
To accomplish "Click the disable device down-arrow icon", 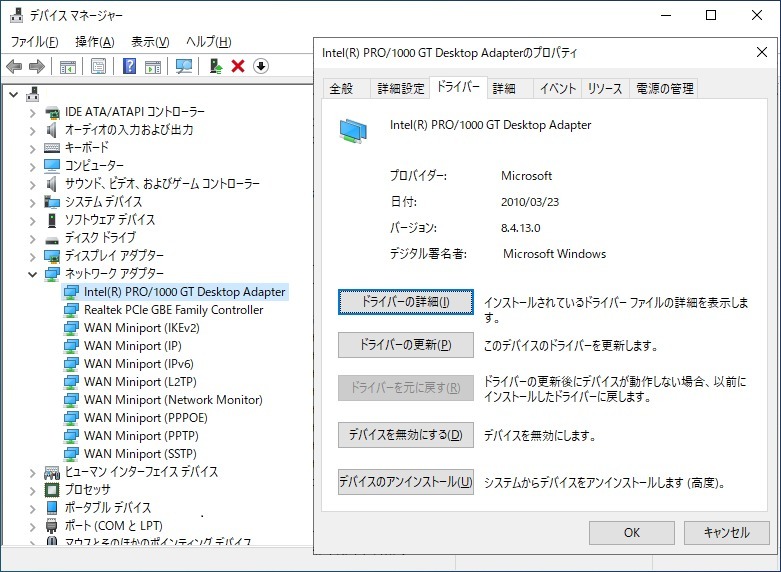I will click(261, 66).
